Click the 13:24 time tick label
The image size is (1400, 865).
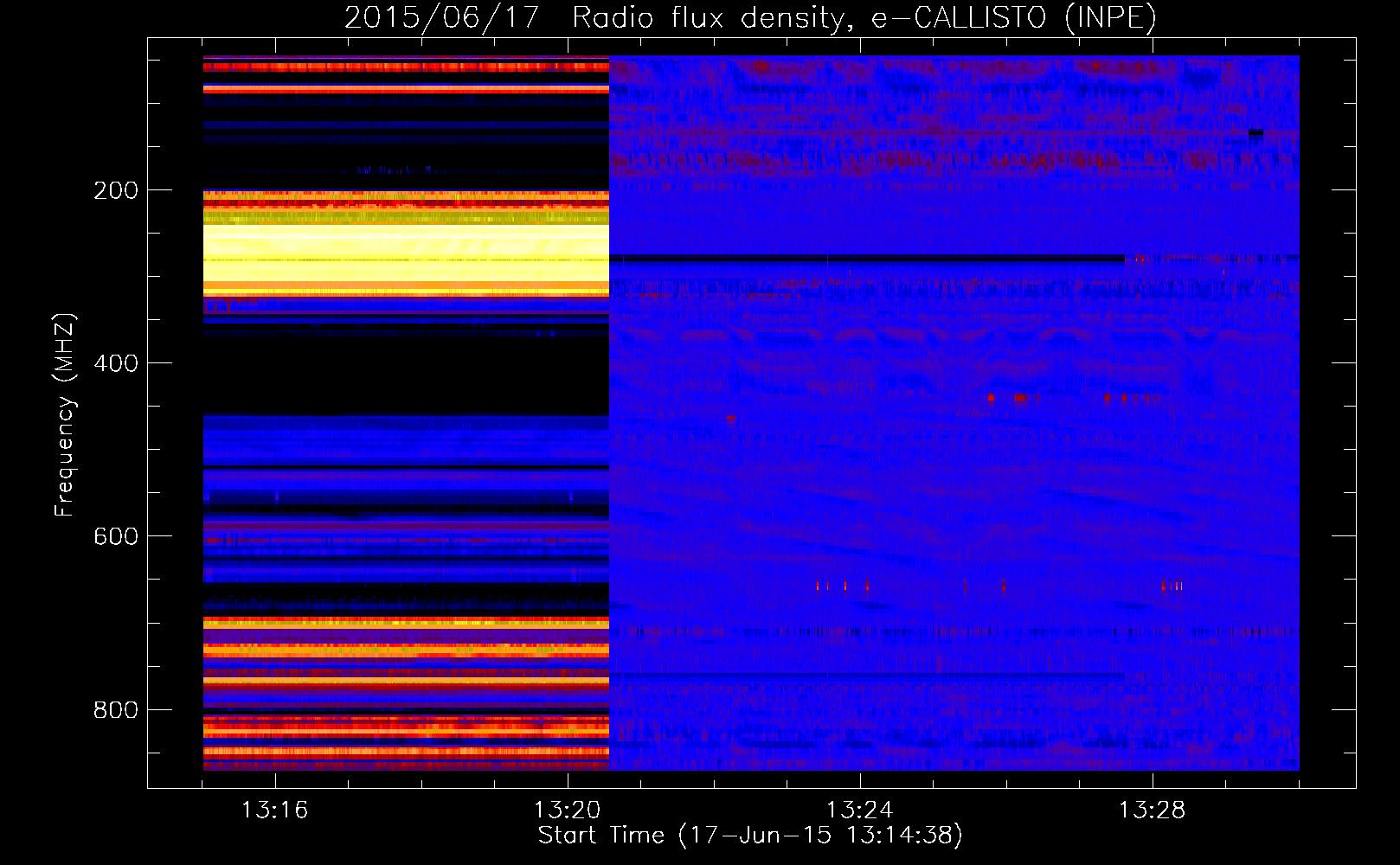coord(859,811)
